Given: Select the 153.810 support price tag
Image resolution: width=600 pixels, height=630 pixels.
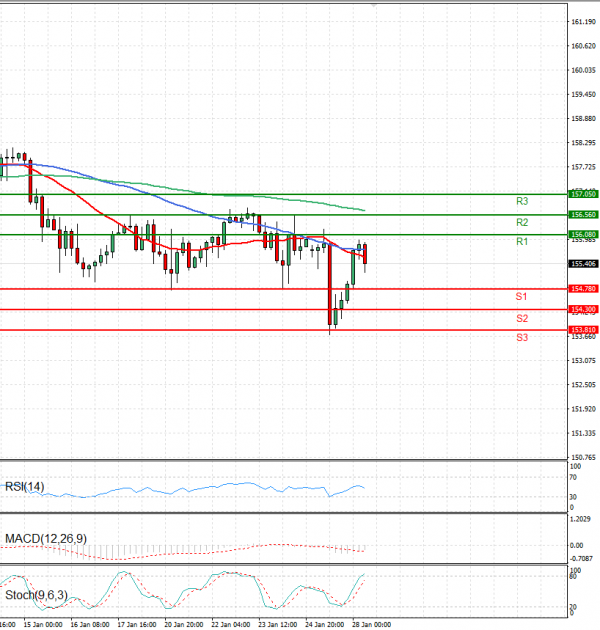Looking at the screenshot, I should [x=584, y=329].
